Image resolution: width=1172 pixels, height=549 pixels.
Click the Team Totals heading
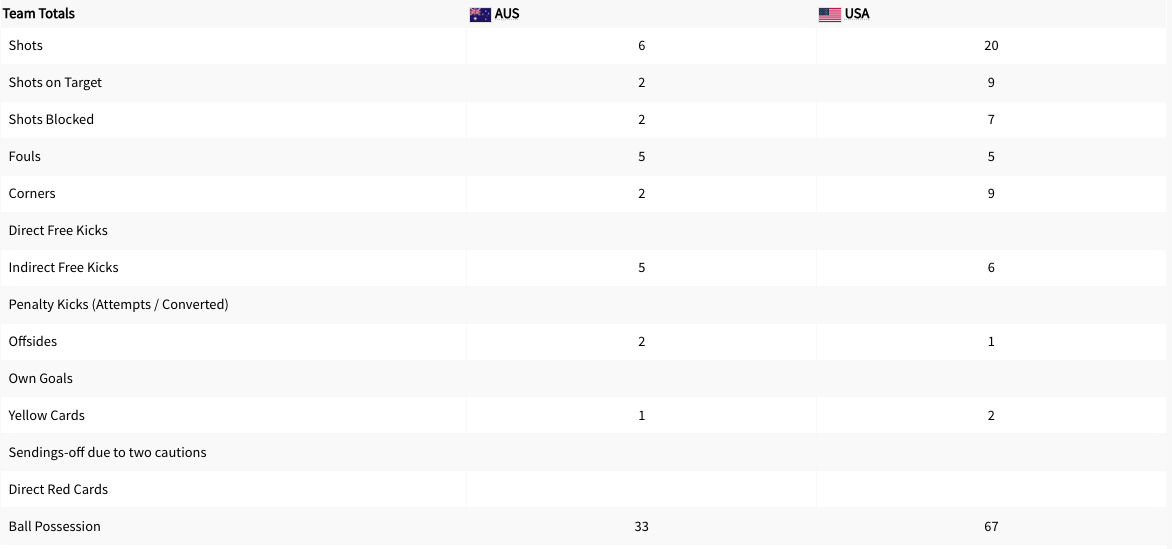tap(38, 14)
